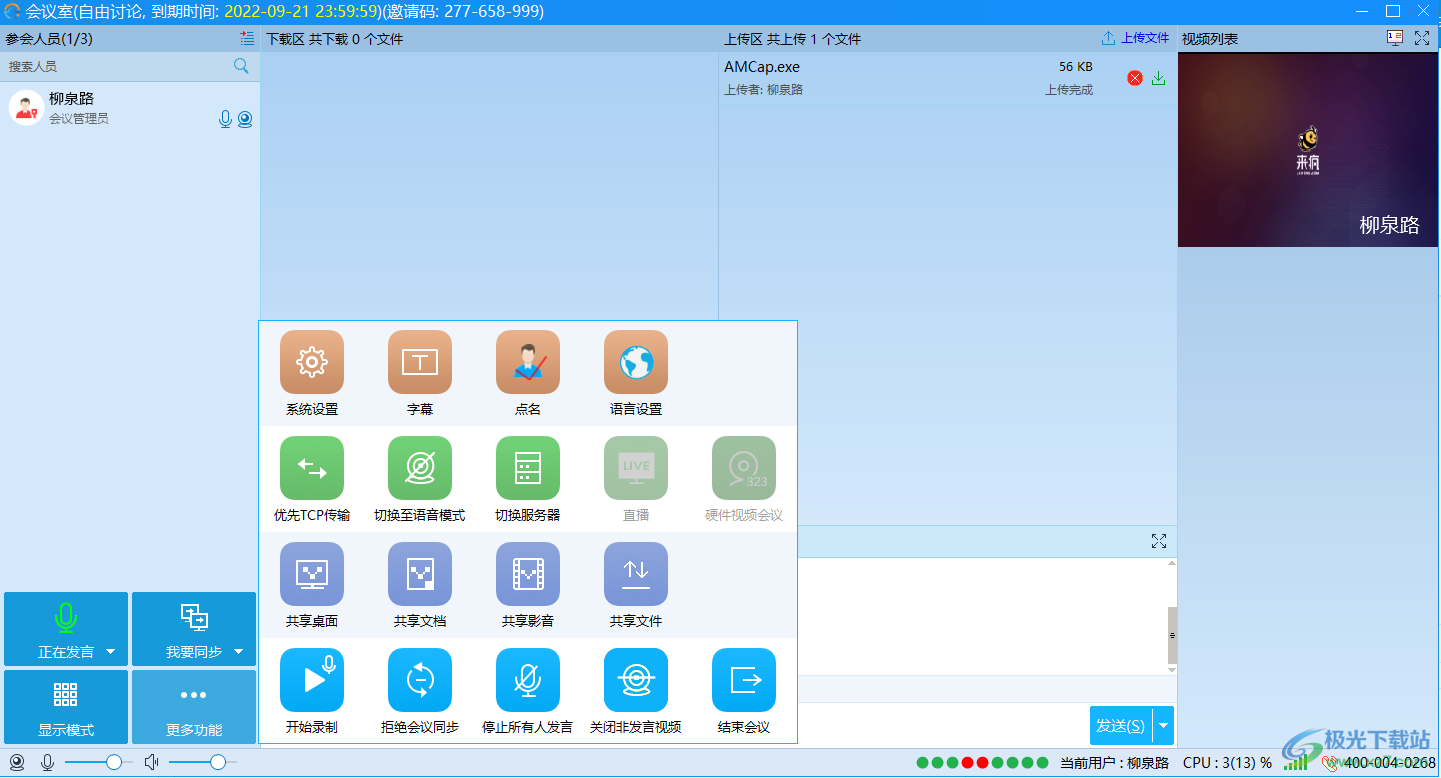Mute the microphone in the bottom status bar

[x=46, y=762]
